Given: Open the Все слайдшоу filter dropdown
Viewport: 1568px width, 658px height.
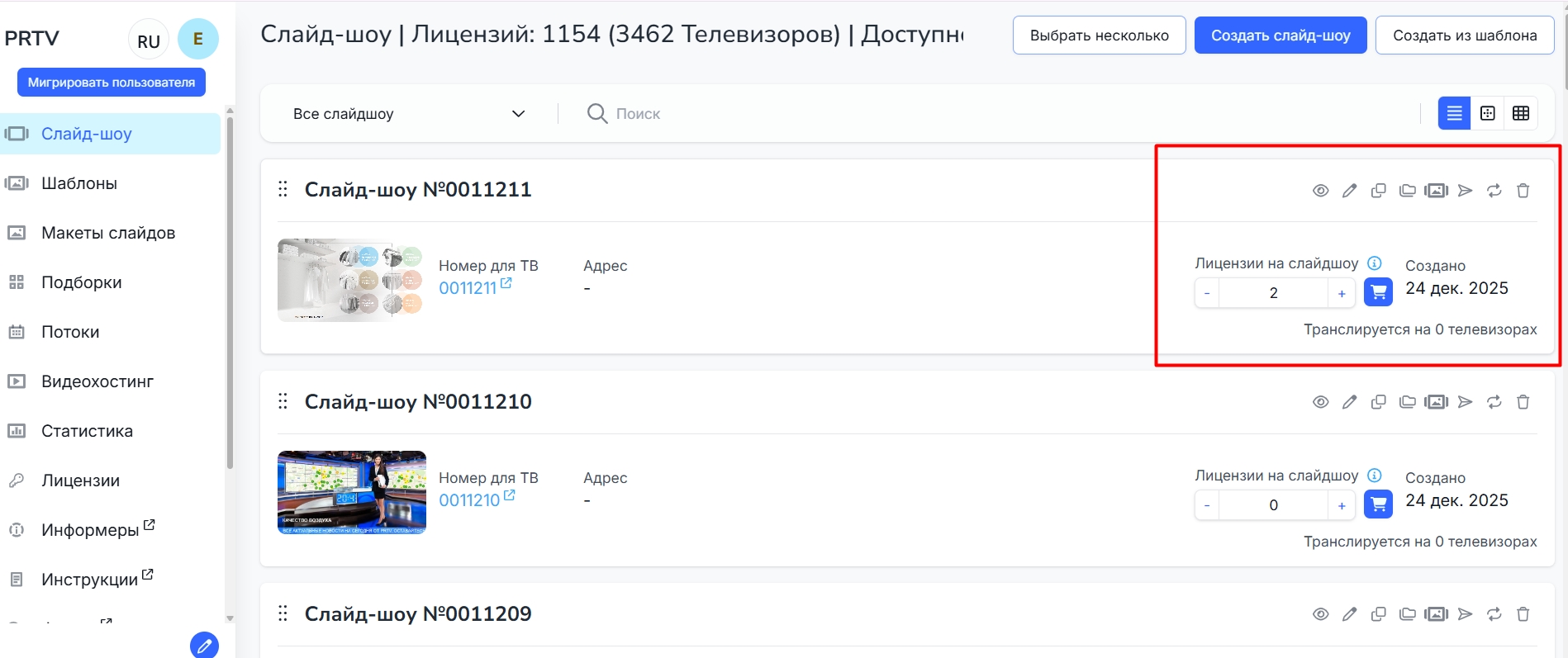Looking at the screenshot, I should click(x=409, y=114).
